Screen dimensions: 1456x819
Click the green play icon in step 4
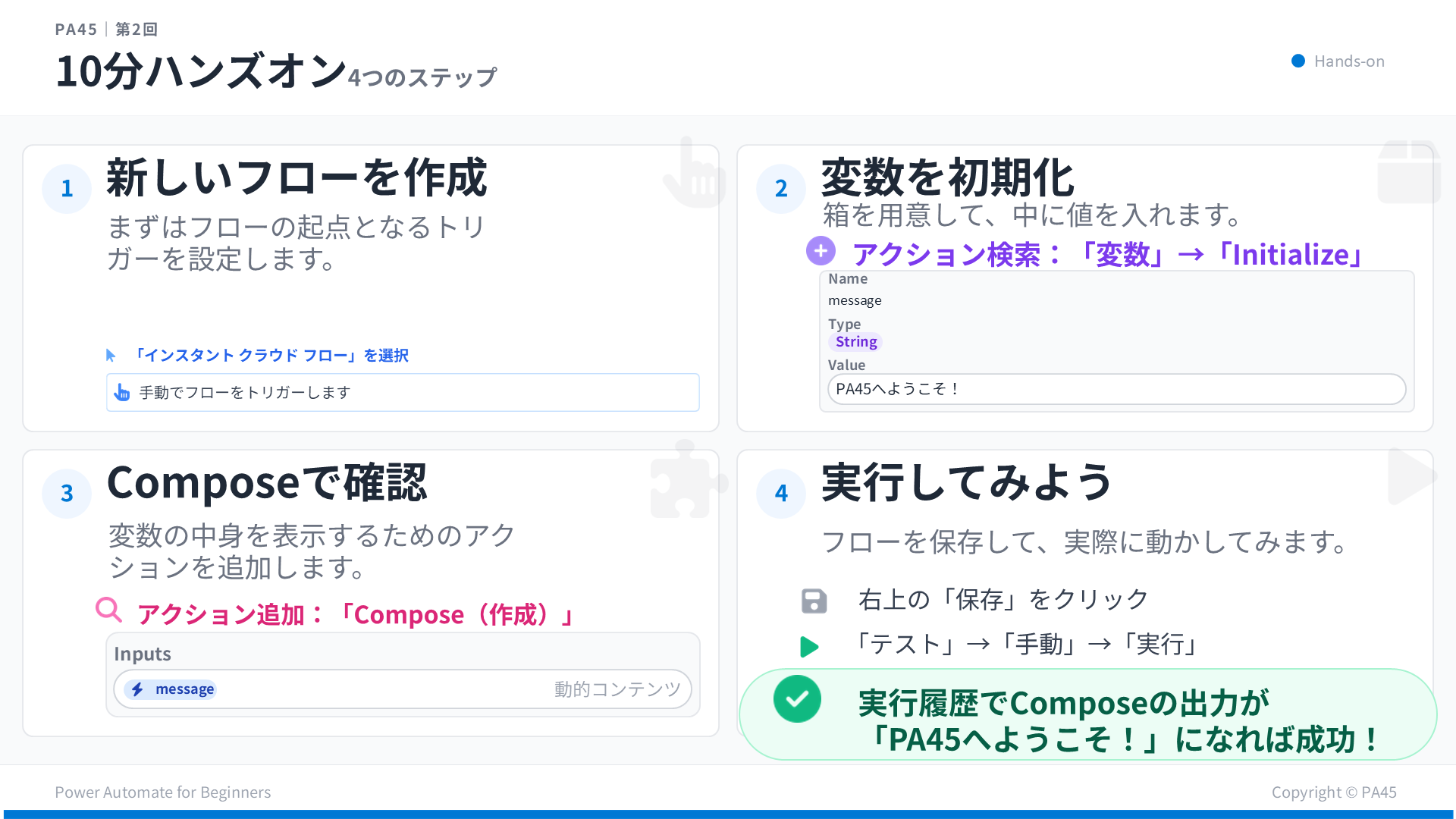(x=809, y=647)
